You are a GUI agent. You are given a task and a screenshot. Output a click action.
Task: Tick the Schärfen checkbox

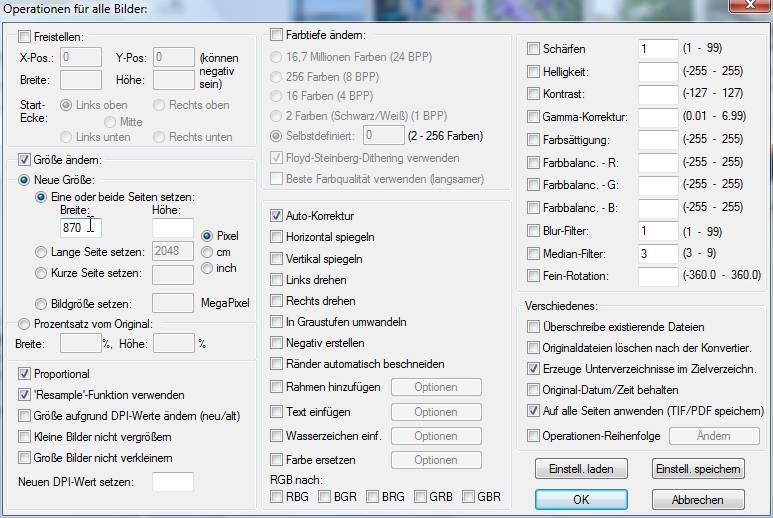pos(533,48)
